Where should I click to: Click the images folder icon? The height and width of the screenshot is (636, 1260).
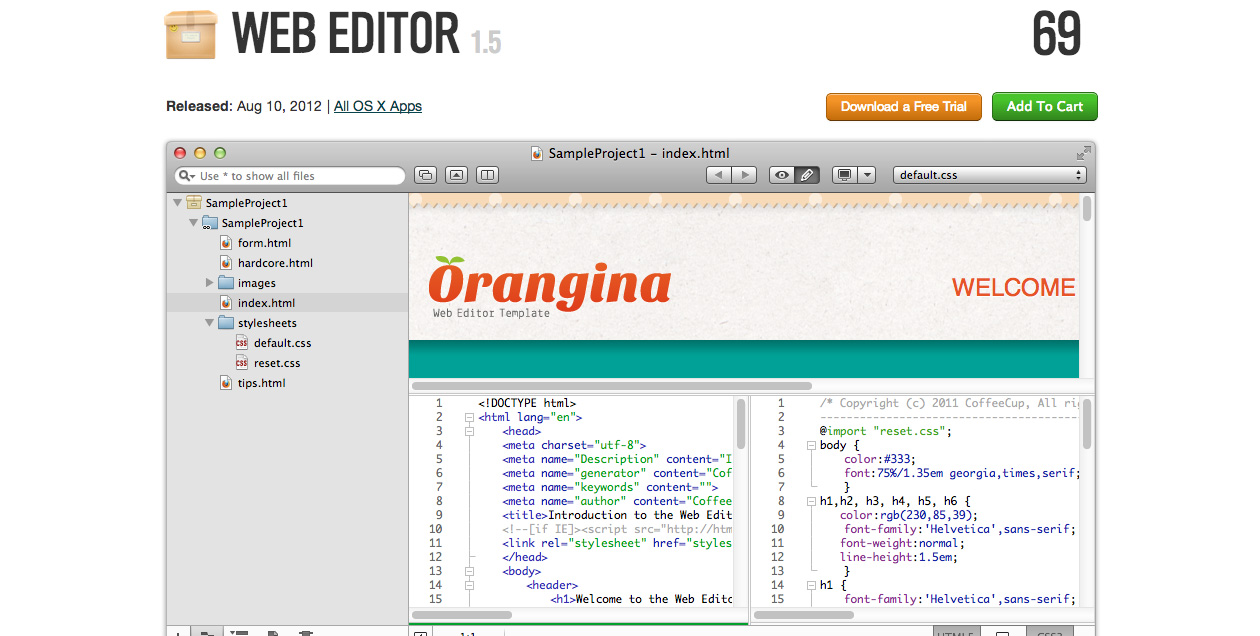(226, 283)
